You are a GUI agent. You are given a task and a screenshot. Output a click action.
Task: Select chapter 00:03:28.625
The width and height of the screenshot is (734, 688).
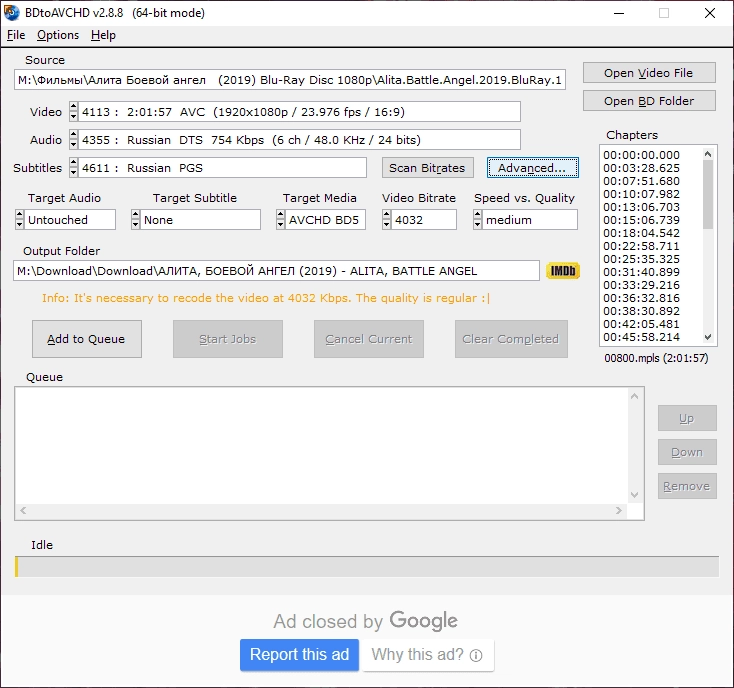641,168
